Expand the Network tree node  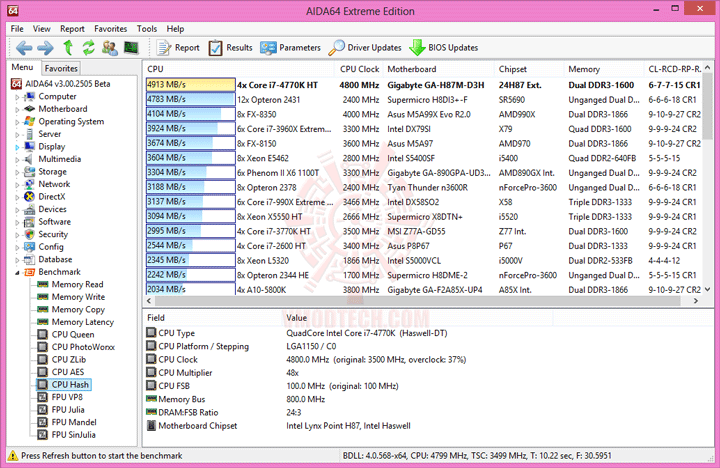coord(17,185)
